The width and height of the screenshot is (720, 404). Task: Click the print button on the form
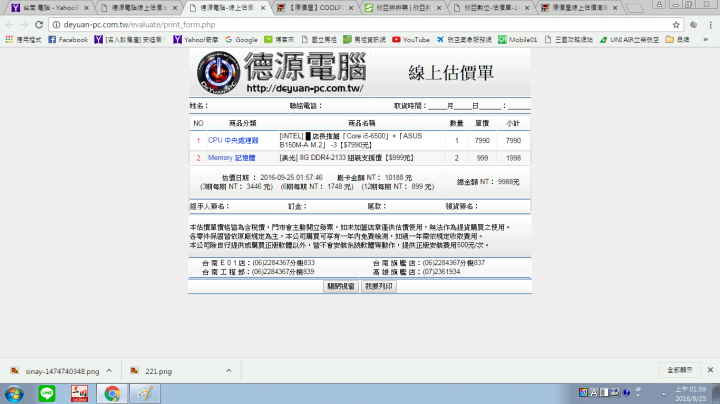pyautogui.click(x=378, y=286)
